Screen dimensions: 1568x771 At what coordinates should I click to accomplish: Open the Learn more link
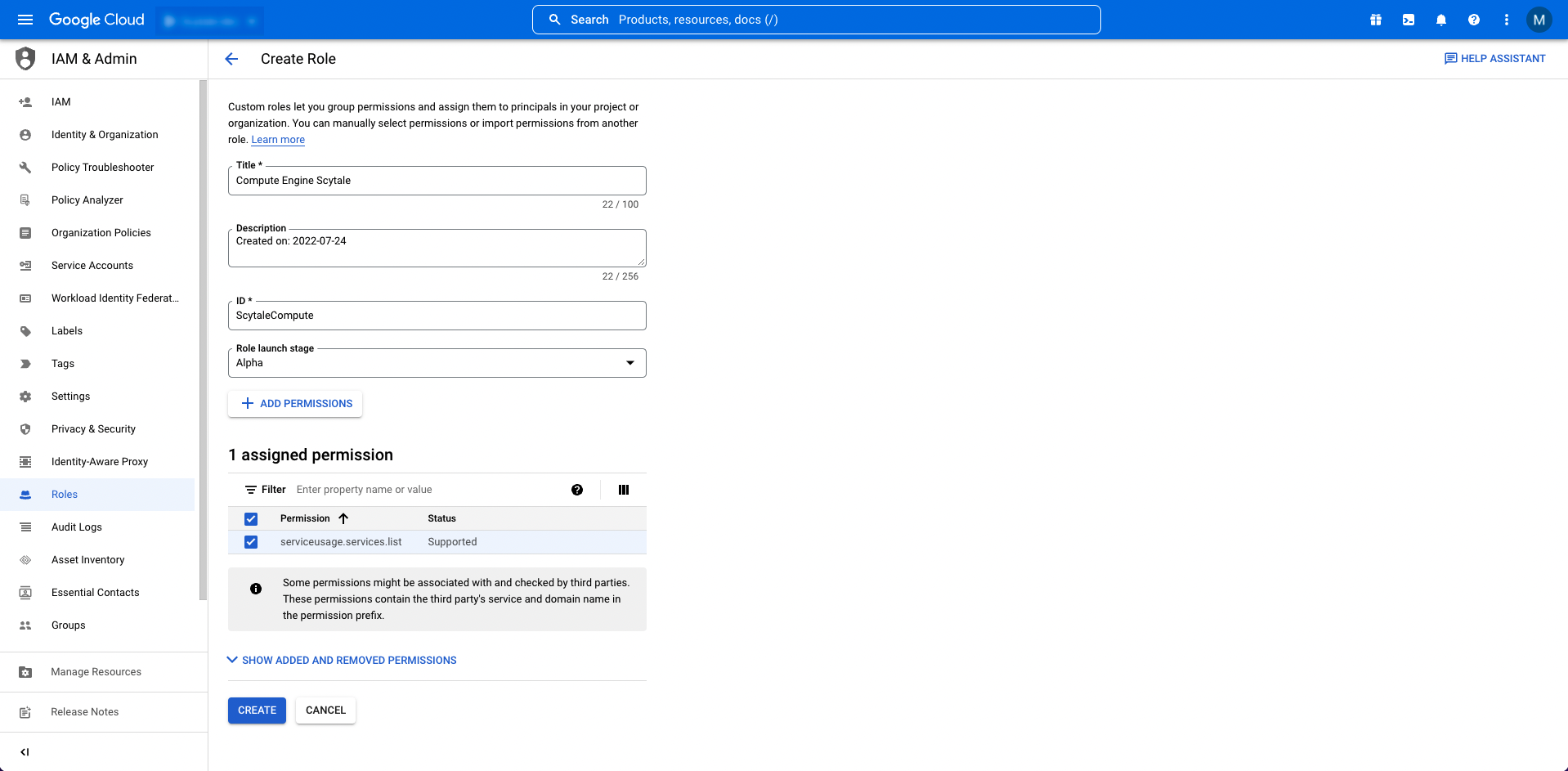(x=278, y=140)
